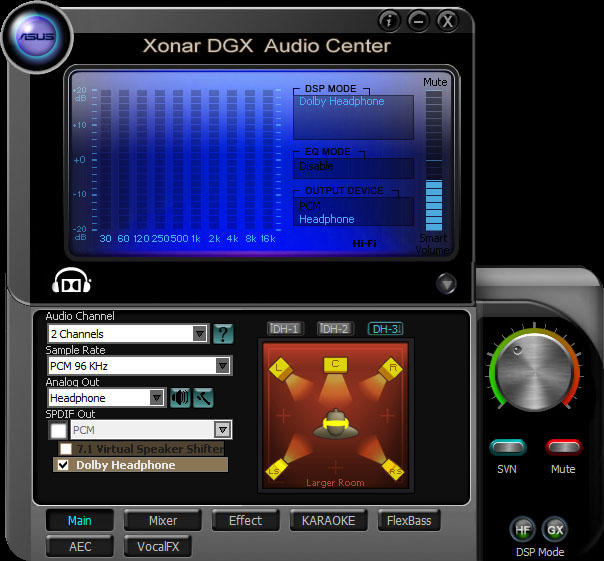The width and height of the screenshot is (604, 561).
Task: Select the DH-3 room preset
Action: [x=386, y=329]
